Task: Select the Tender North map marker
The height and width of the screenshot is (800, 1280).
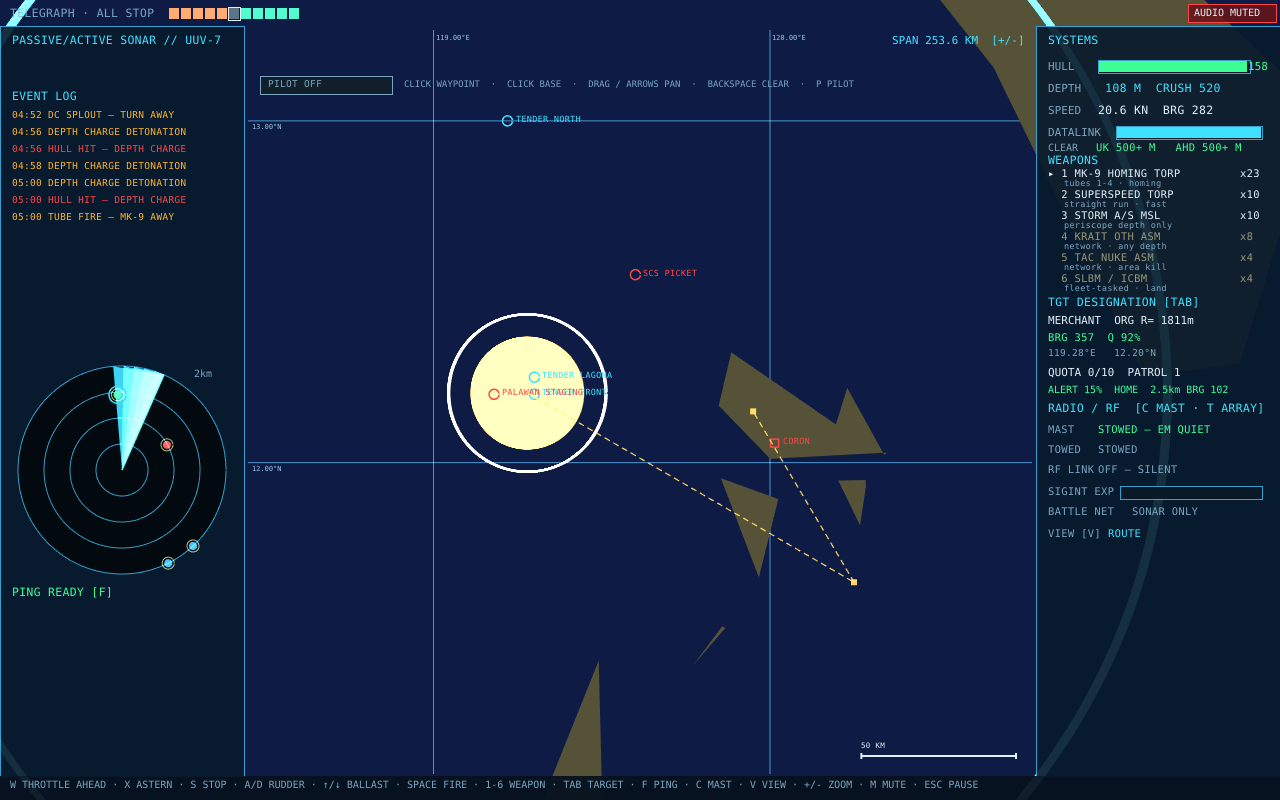Action: pyautogui.click(x=507, y=121)
